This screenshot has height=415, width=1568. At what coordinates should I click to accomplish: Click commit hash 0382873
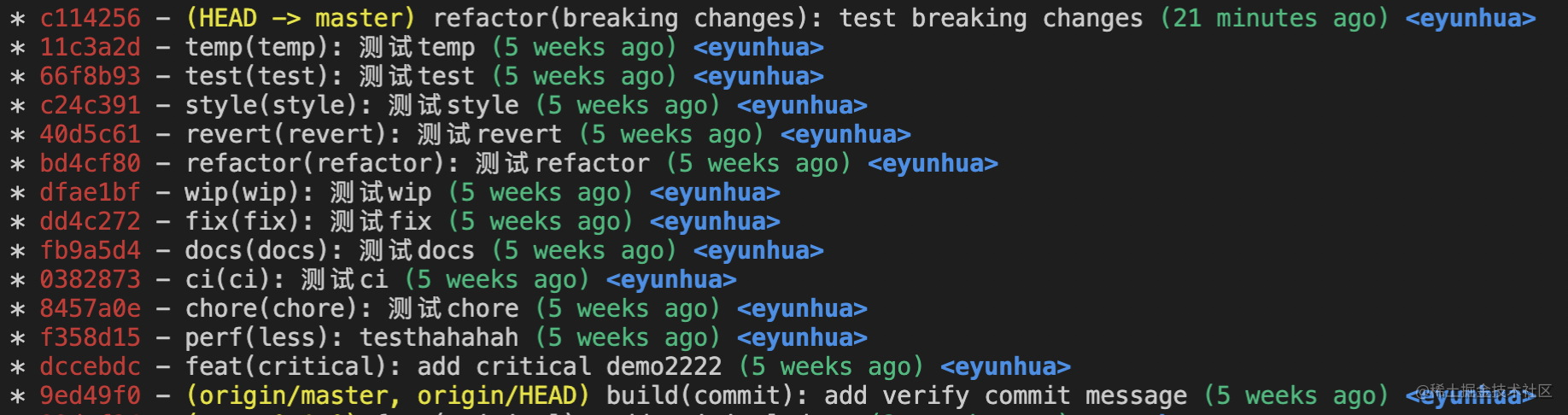coord(90,279)
